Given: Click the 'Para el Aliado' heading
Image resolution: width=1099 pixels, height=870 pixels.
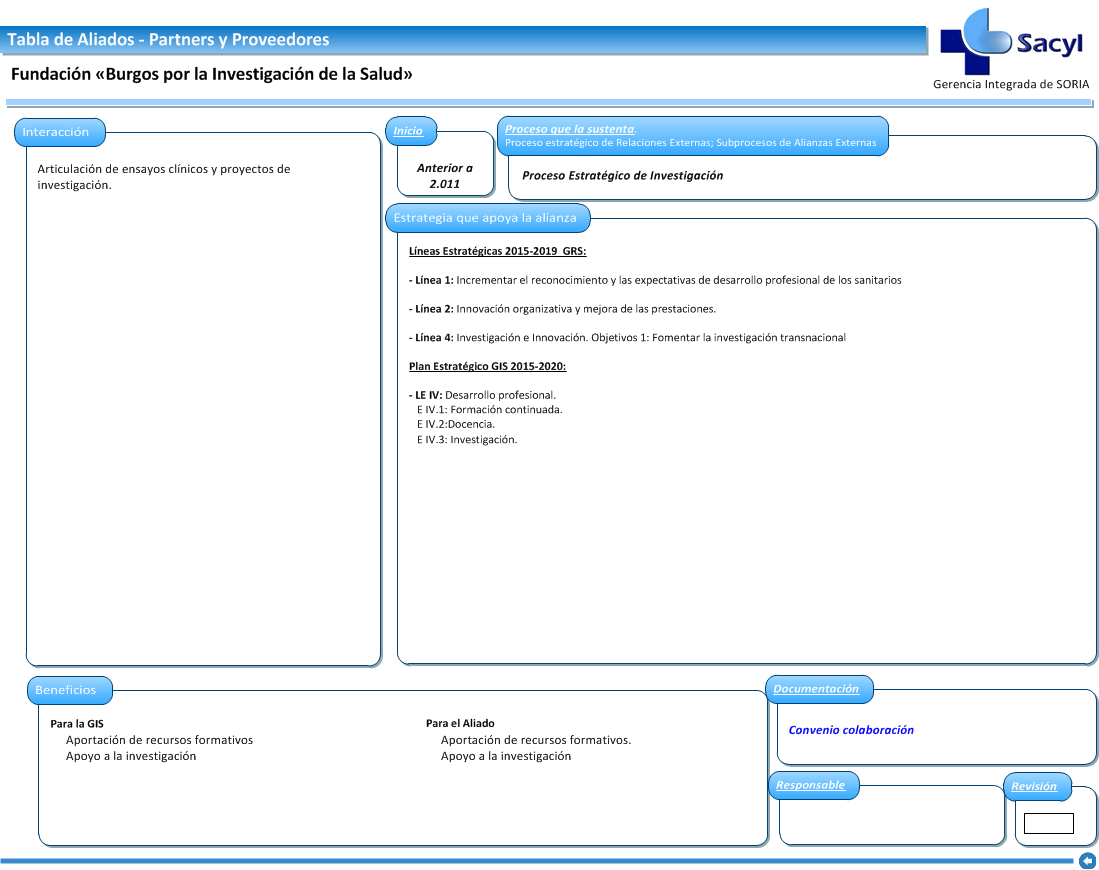Looking at the screenshot, I should [x=460, y=723].
